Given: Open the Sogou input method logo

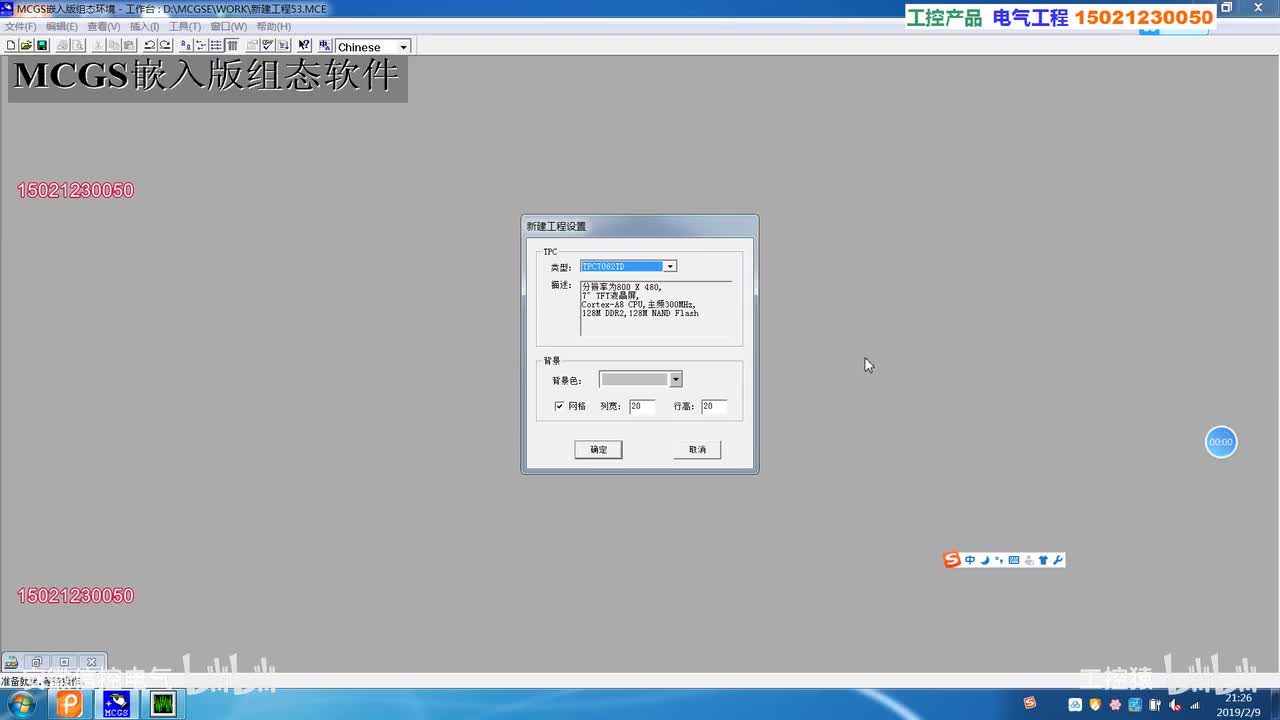Looking at the screenshot, I should tap(952, 560).
